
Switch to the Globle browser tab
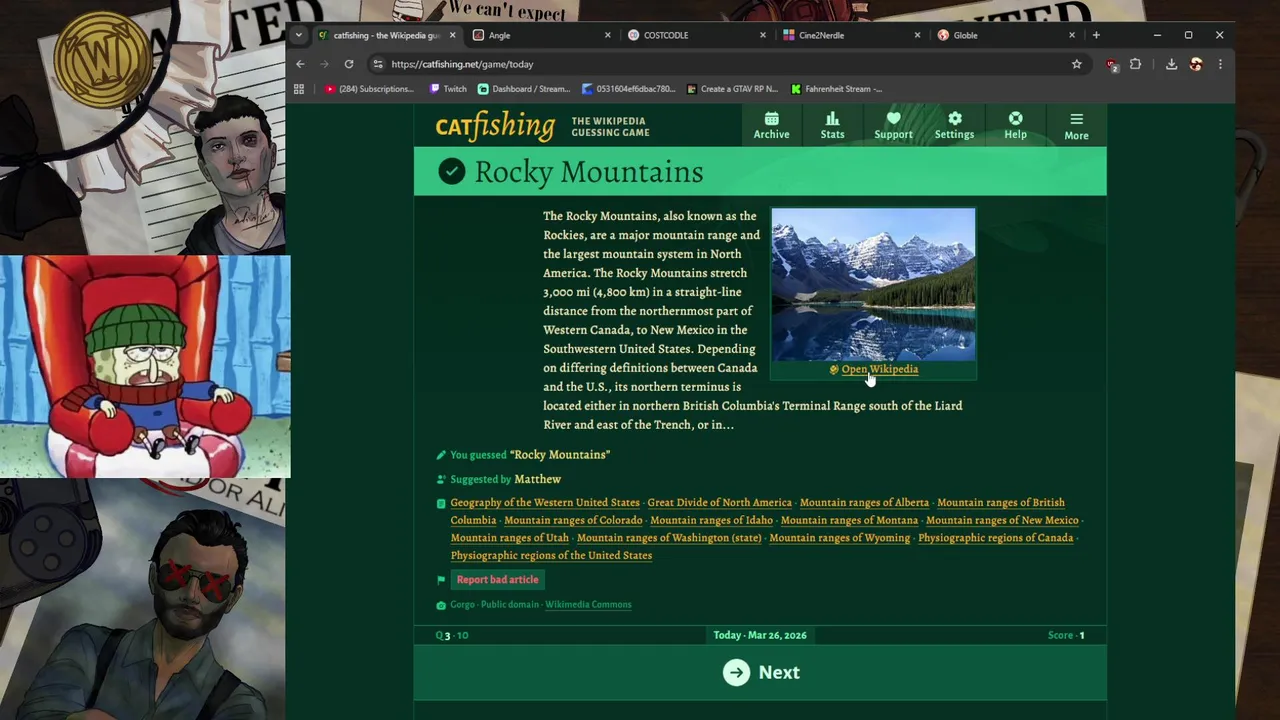[1006, 35]
